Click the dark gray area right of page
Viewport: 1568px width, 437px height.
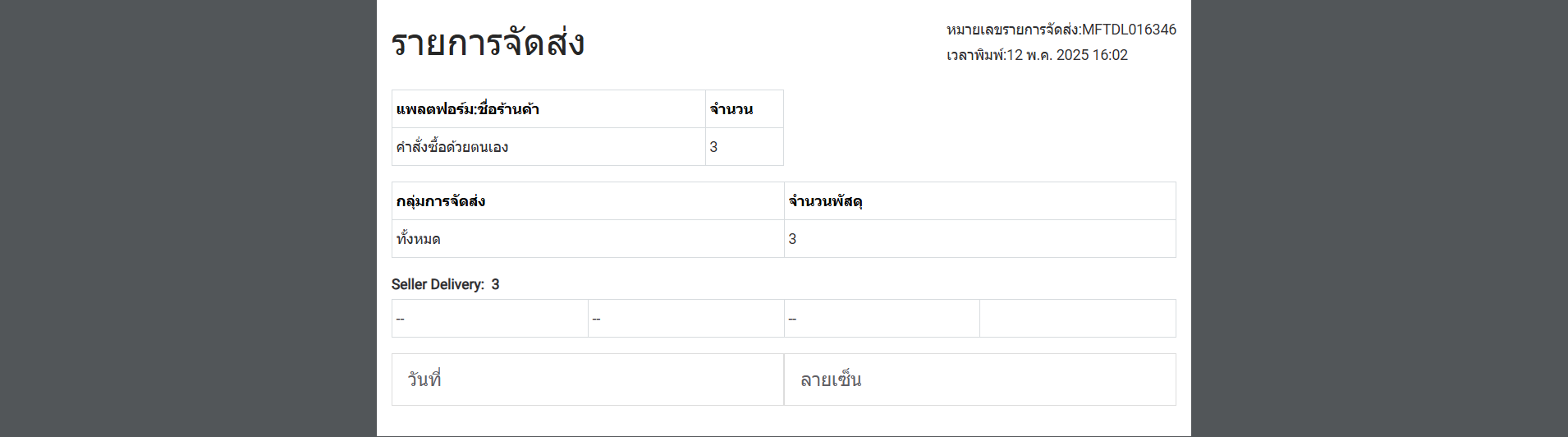[x=1379, y=218]
